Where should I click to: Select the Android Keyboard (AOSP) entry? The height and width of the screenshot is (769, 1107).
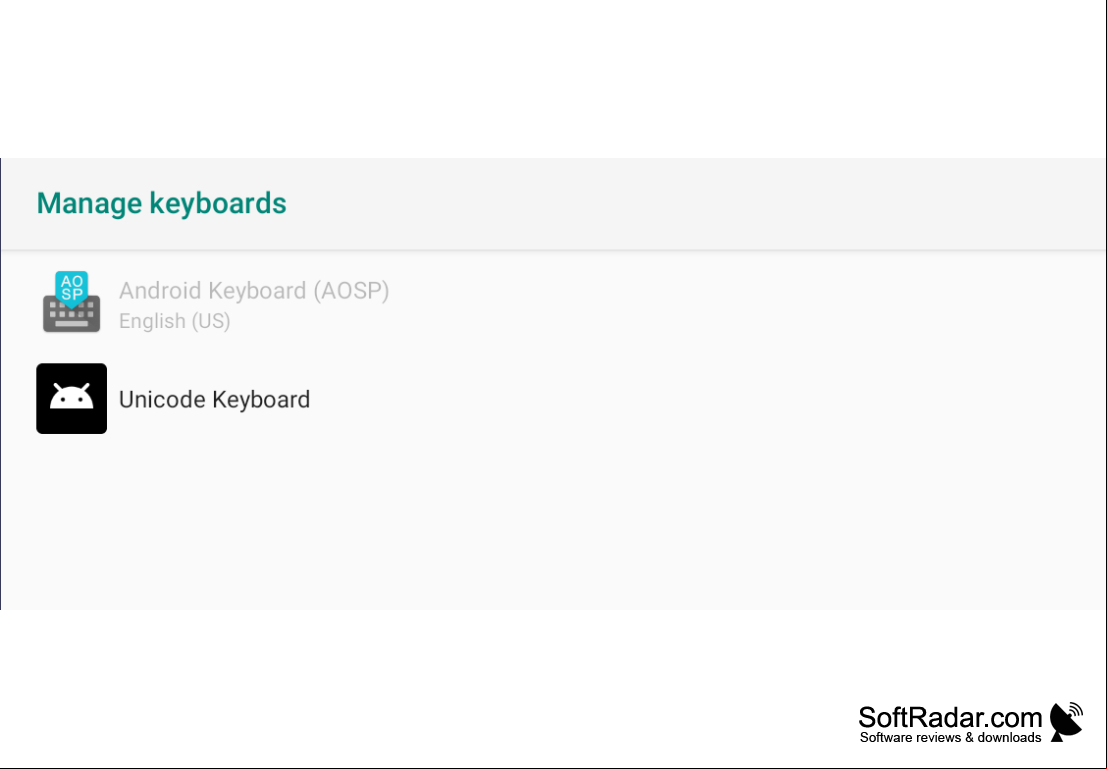[x=554, y=304]
